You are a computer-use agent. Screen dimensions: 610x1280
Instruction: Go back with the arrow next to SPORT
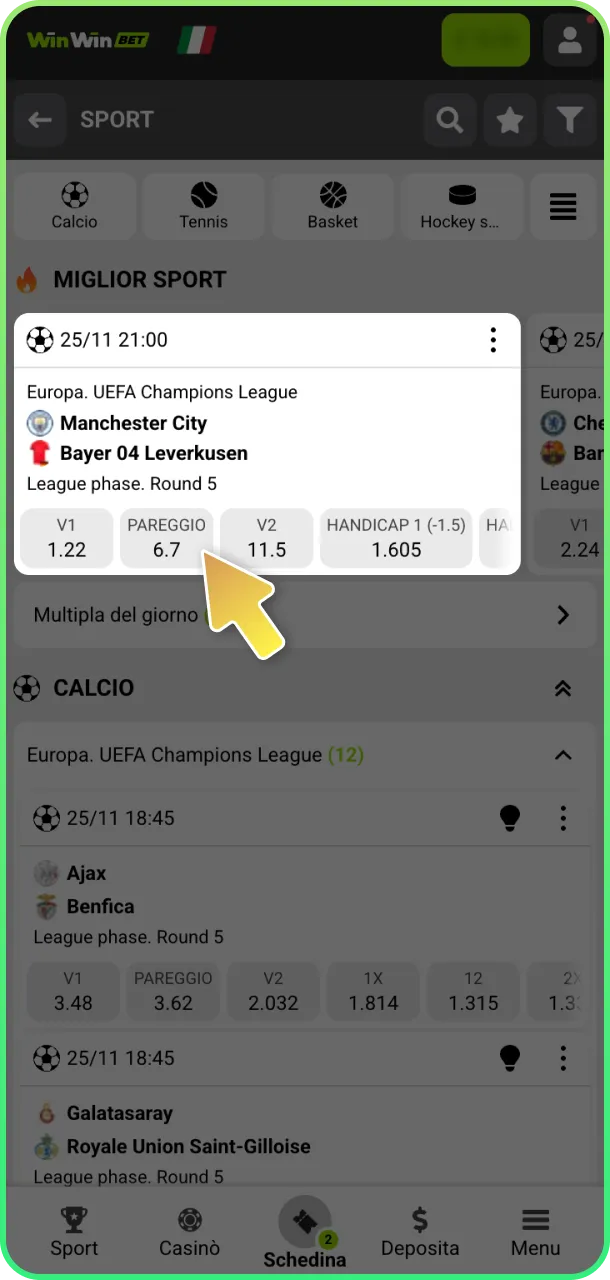pyautogui.click(x=40, y=121)
